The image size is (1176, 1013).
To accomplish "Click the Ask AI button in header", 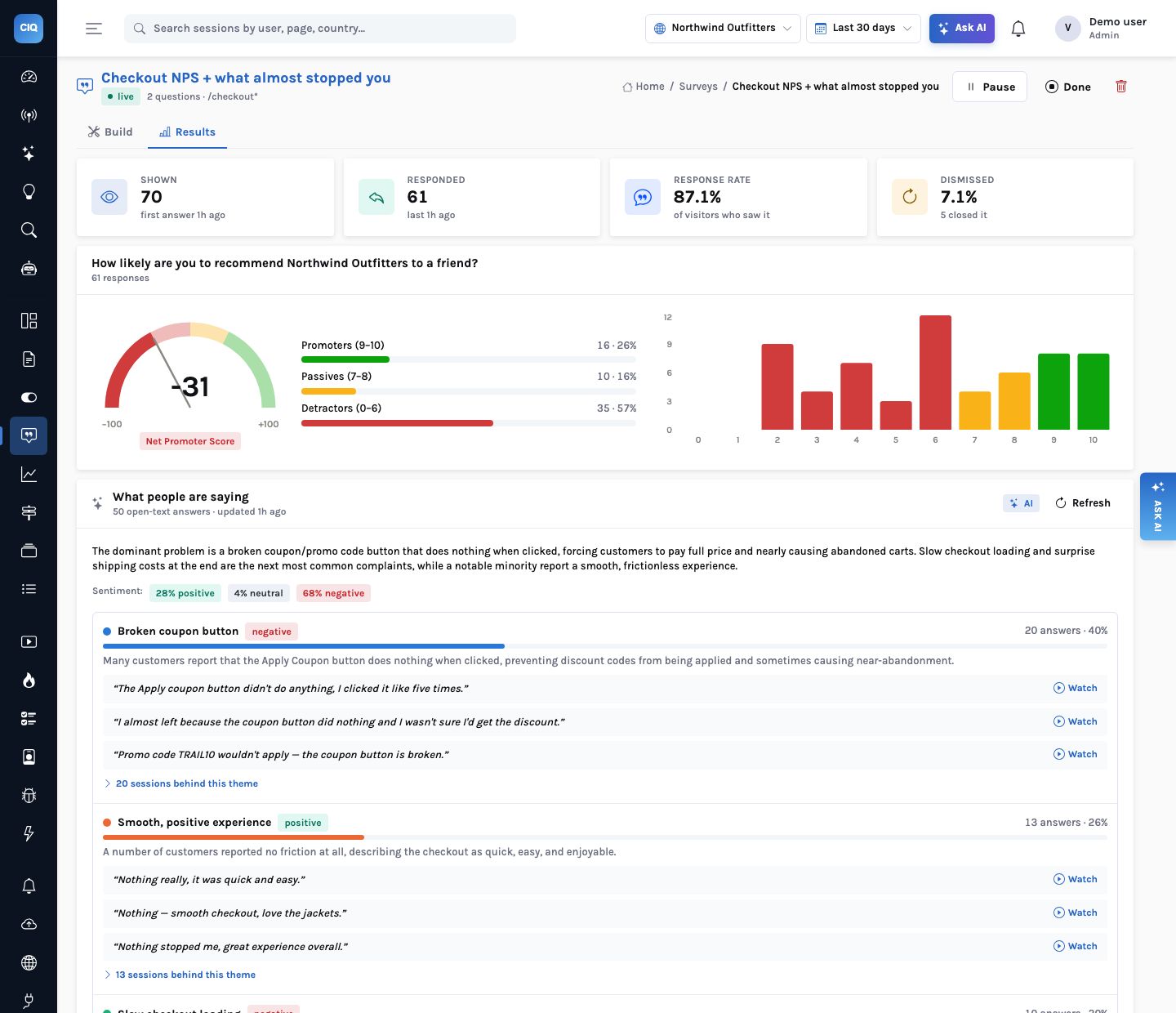I will (x=962, y=29).
